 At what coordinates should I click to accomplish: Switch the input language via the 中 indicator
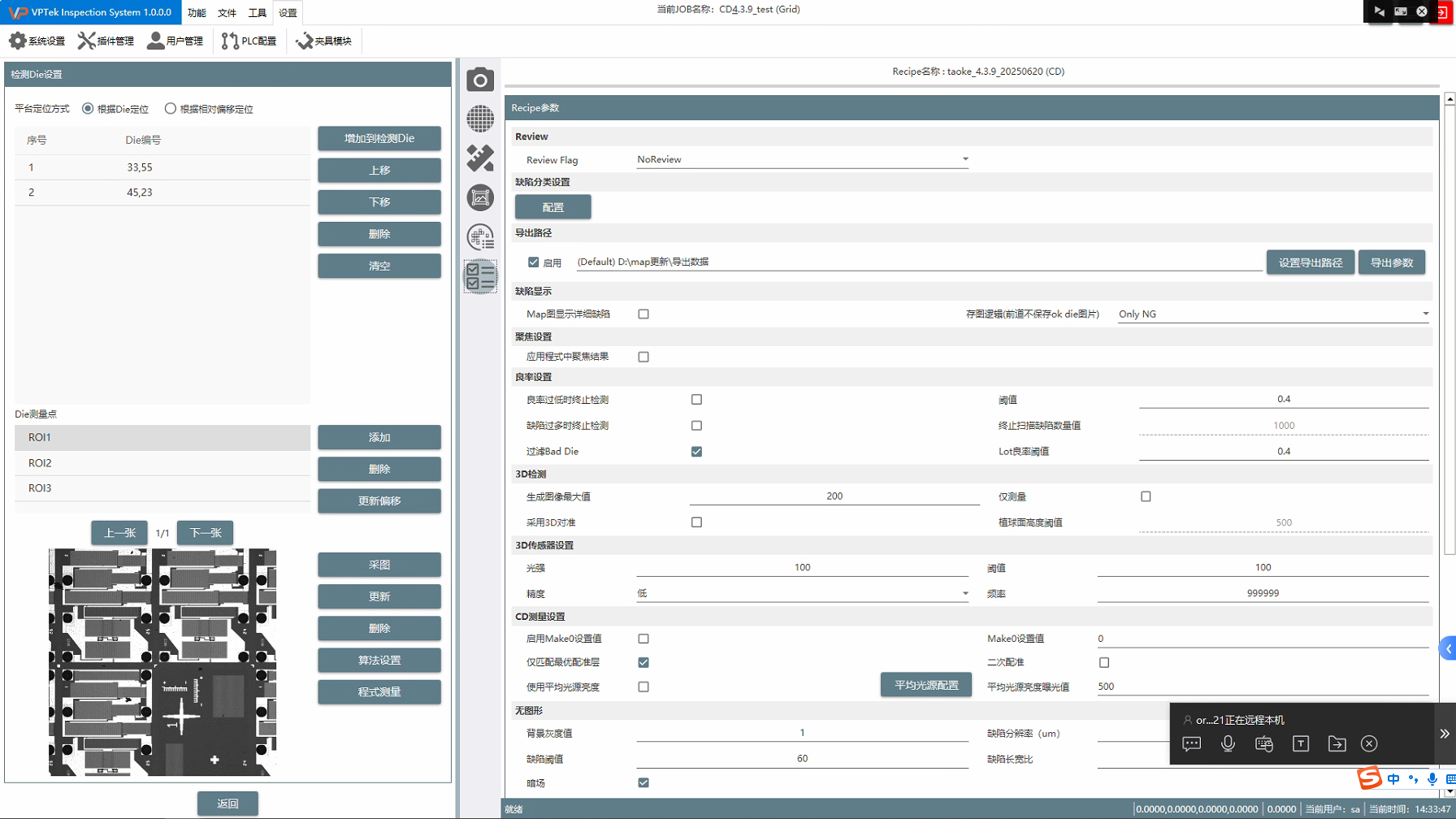point(1393,779)
